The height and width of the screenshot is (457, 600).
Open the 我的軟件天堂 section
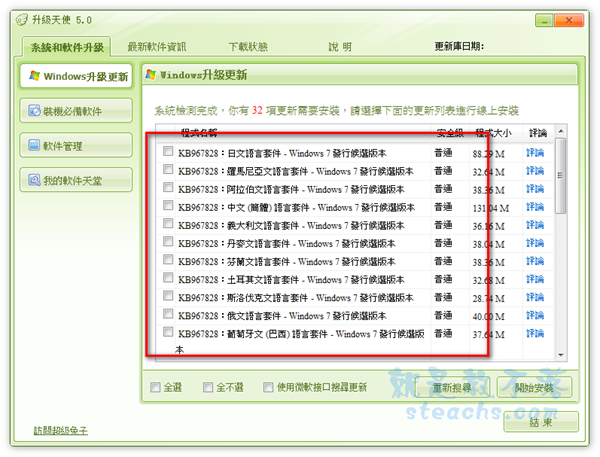click(76, 180)
